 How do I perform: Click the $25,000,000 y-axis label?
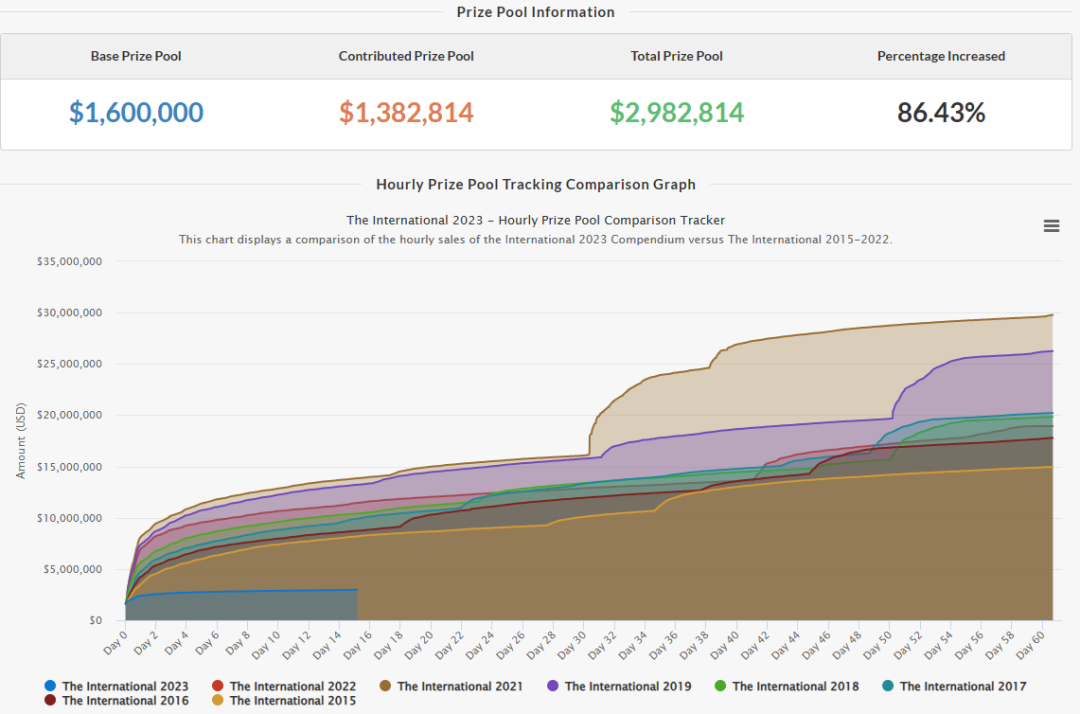(70, 364)
